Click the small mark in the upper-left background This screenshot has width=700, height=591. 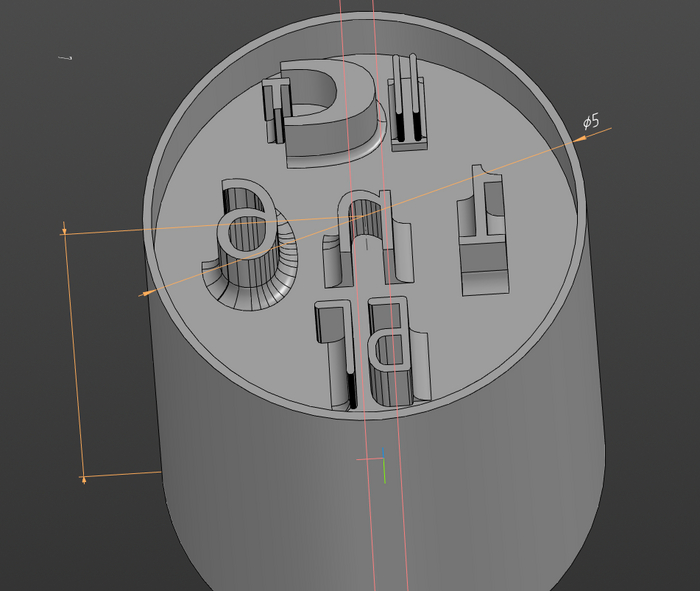65,59
